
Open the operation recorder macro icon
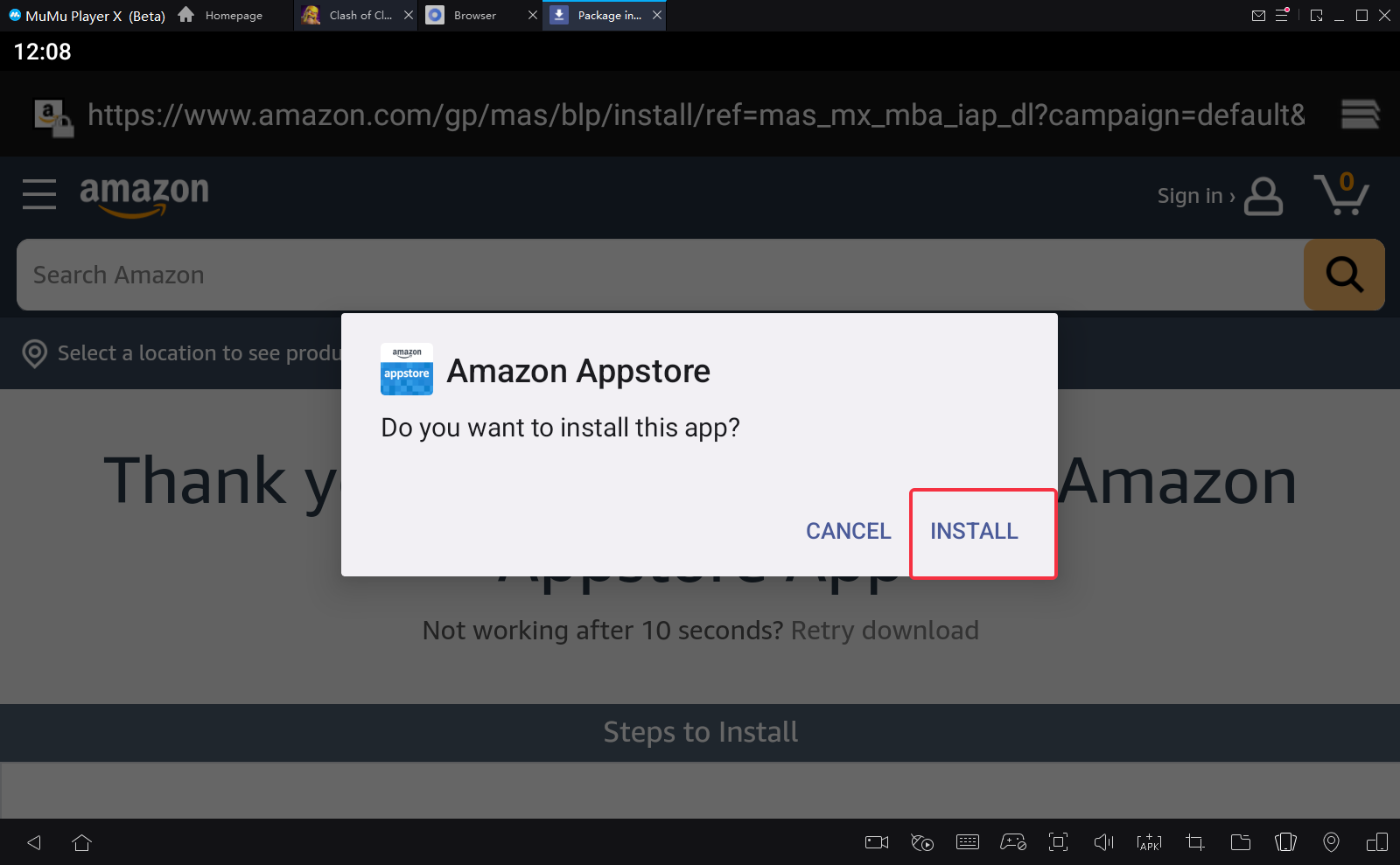(x=922, y=842)
